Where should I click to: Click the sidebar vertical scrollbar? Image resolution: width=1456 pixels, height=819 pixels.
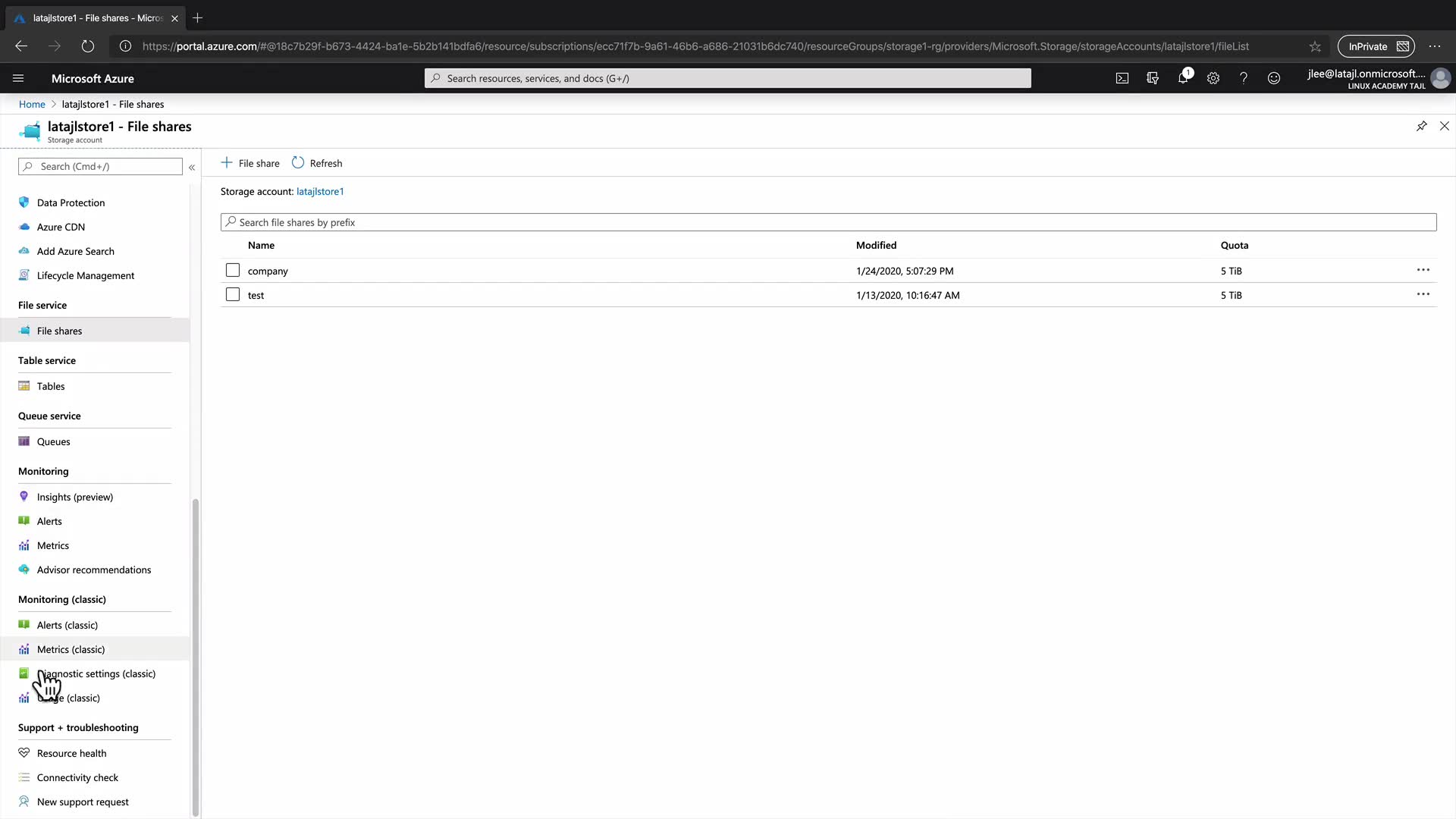click(195, 652)
